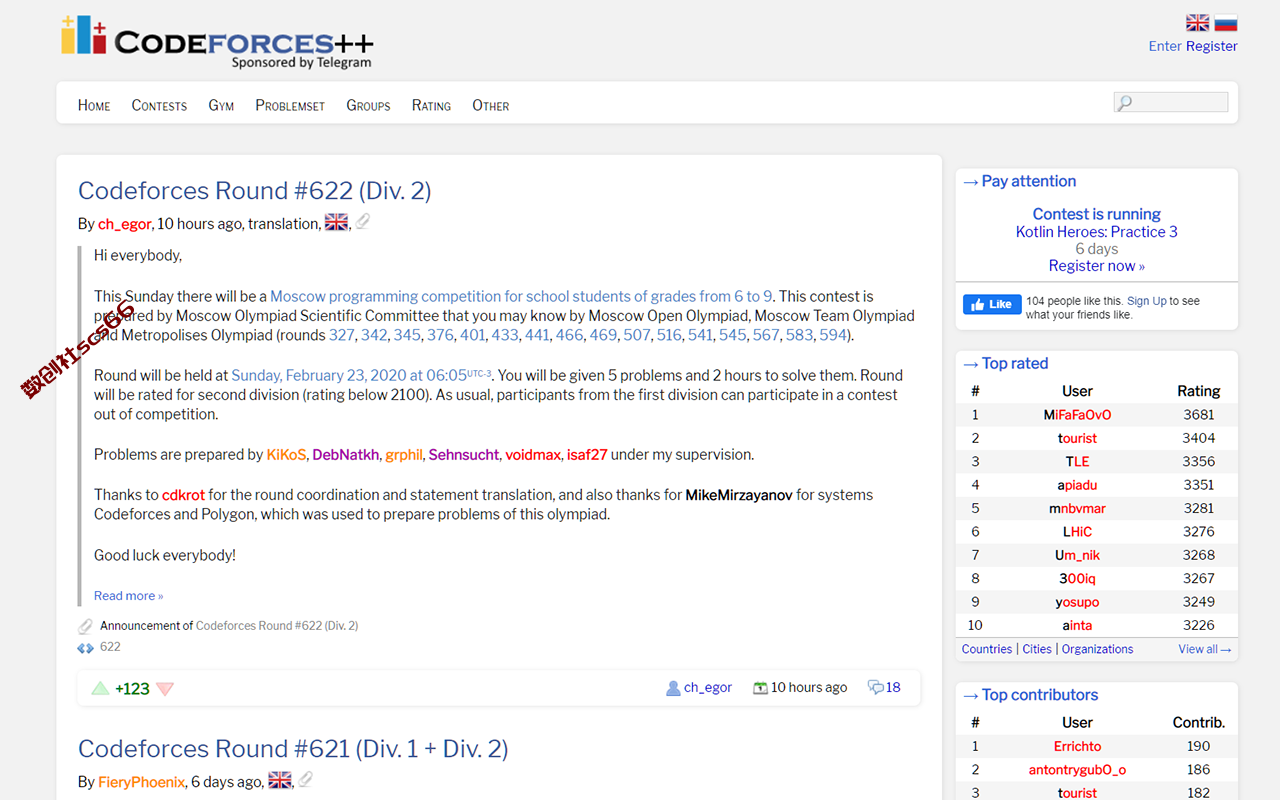Open TLE profile in Top rated

click(1077, 462)
